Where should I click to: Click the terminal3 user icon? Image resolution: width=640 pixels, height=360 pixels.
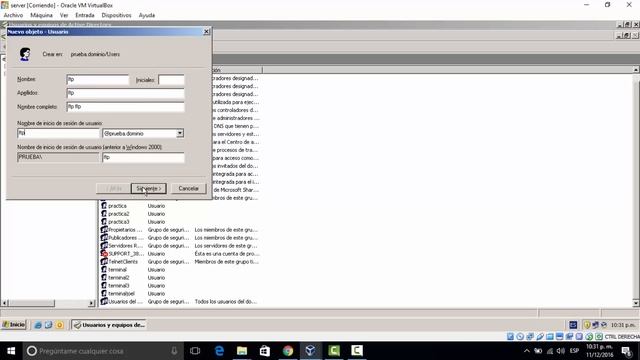coord(104,285)
